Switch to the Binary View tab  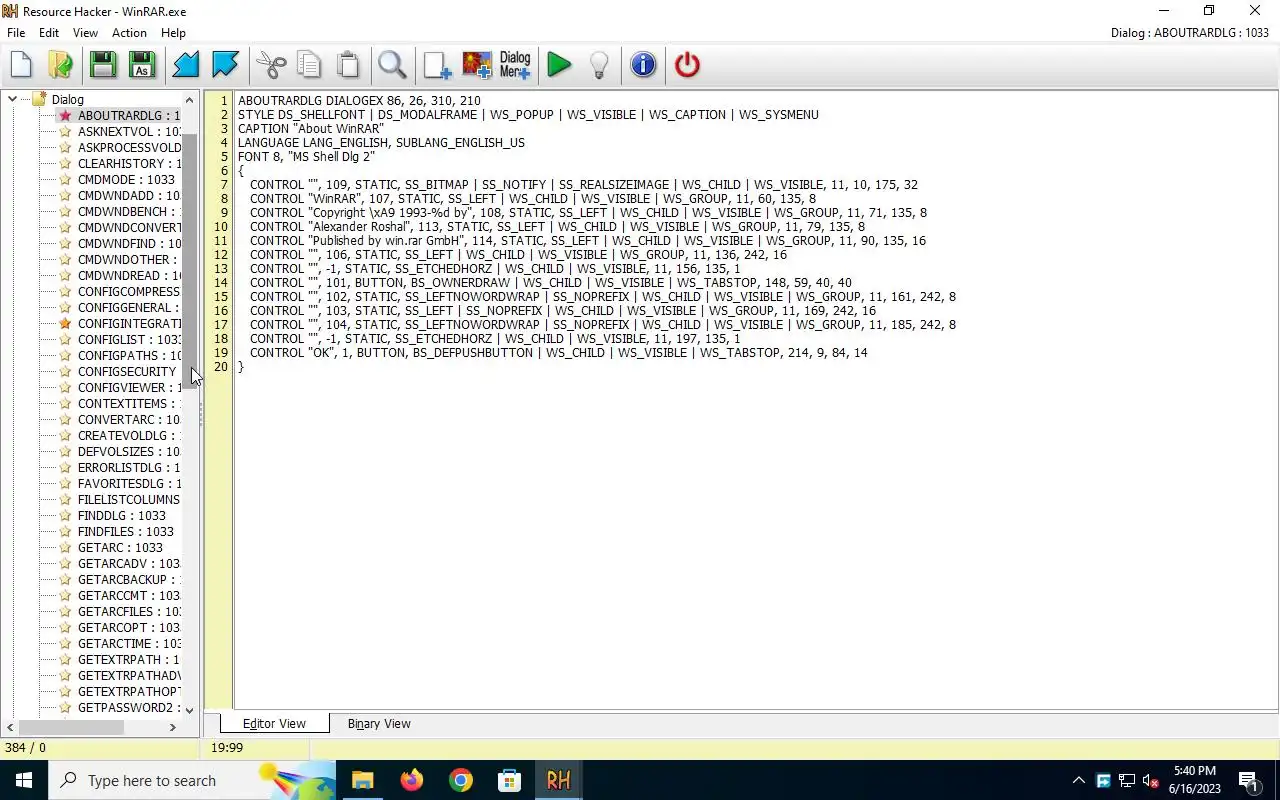point(379,724)
